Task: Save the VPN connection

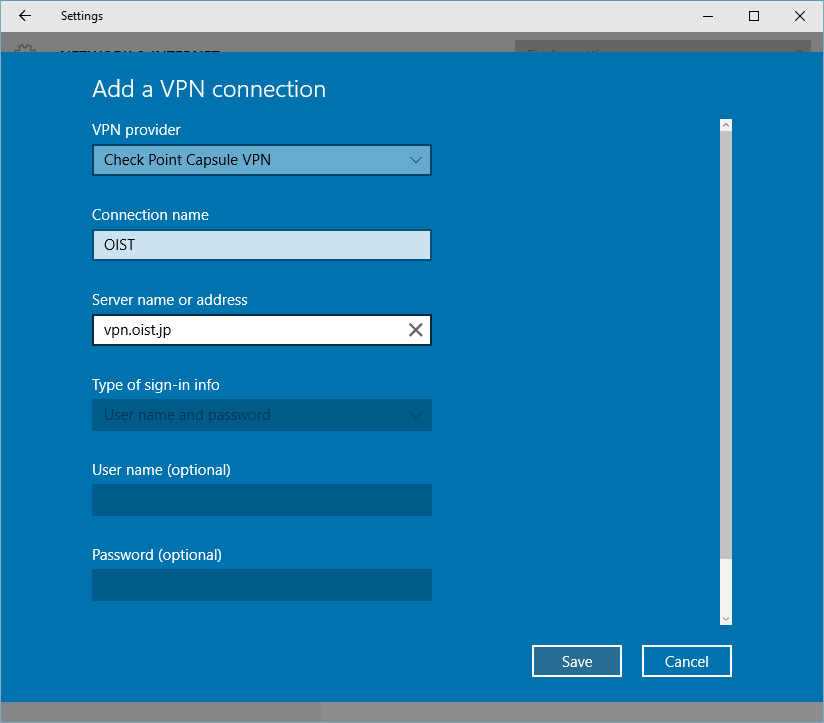Action: pyautogui.click(x=576, y=661)
